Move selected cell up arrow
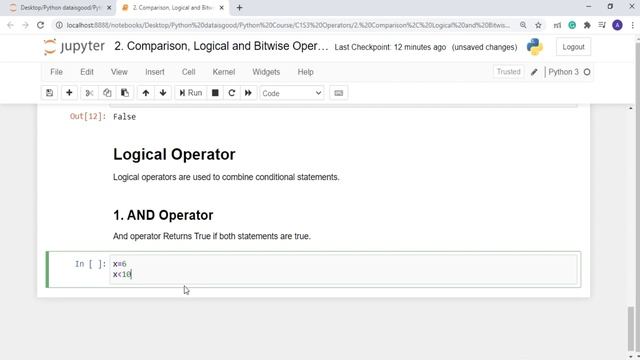This screenshot has width=640, height=360. (146, 93)
